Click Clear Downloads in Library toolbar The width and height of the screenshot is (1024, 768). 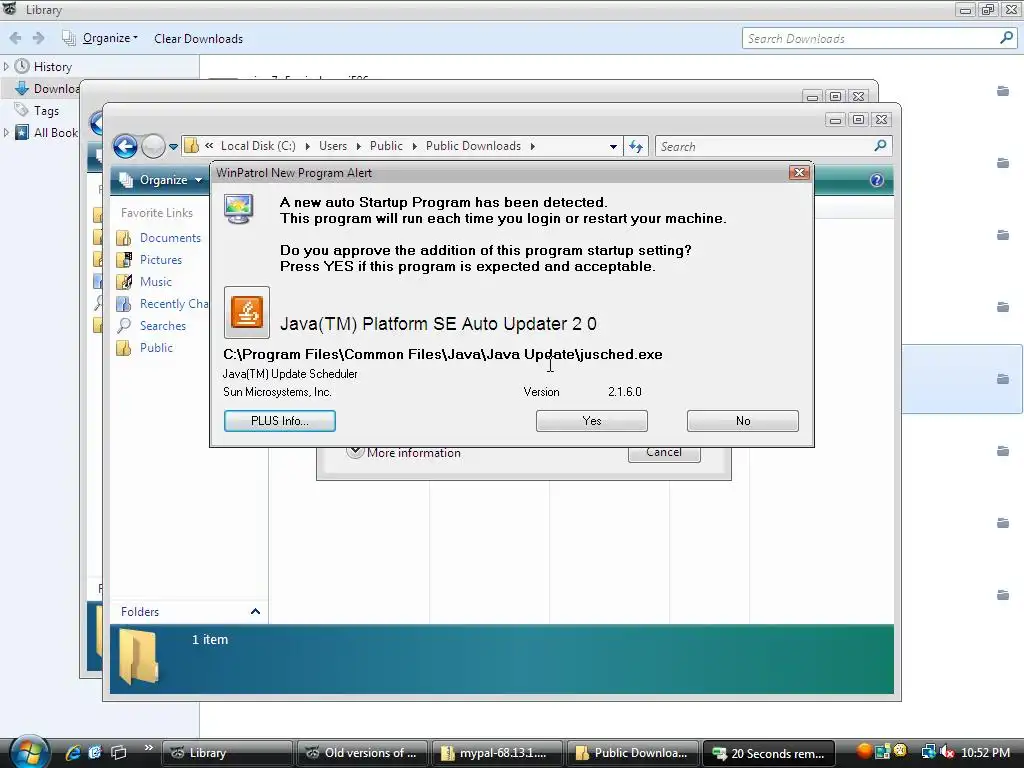(199, 39)
